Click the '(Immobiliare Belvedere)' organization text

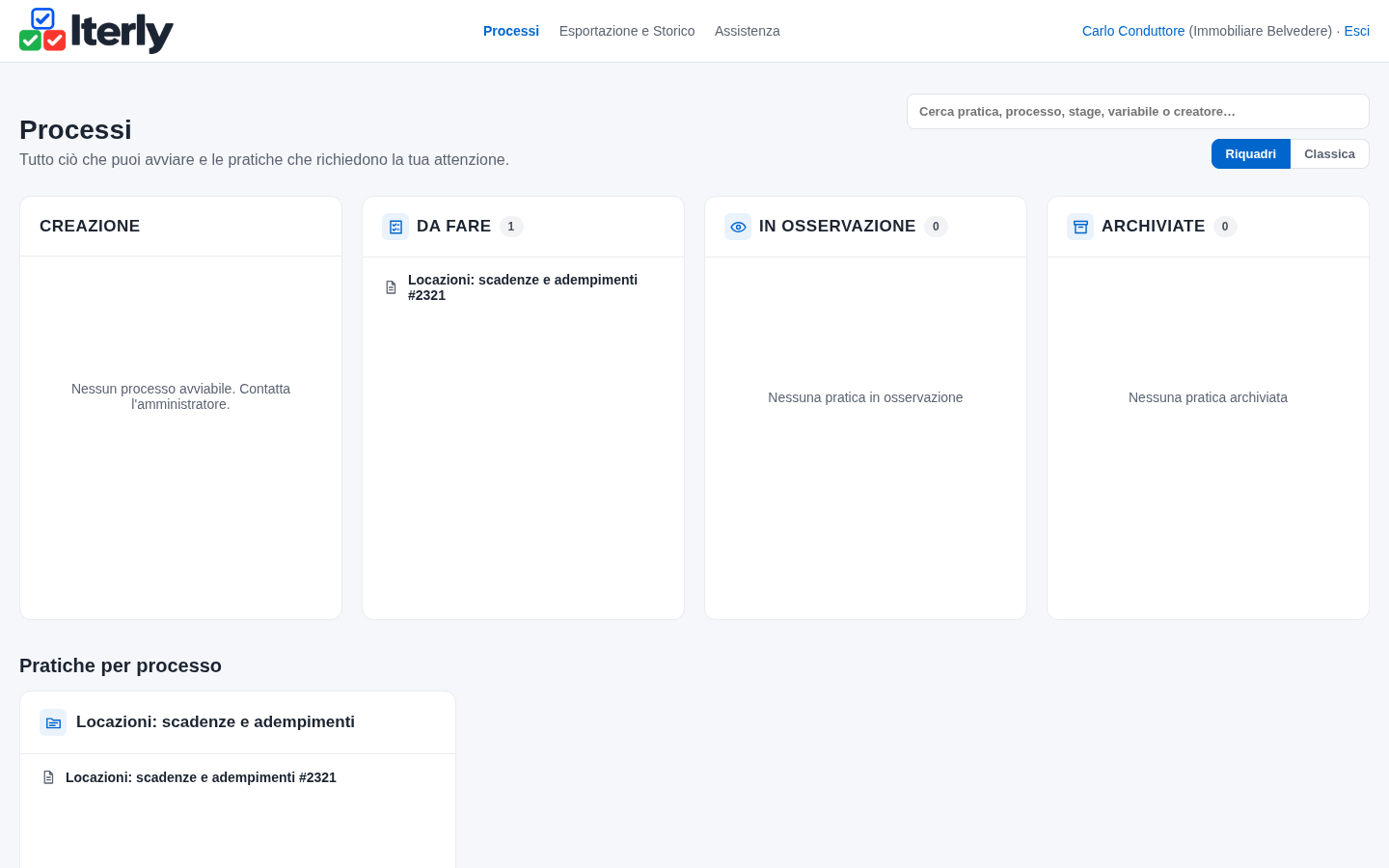coord(1260,31)
